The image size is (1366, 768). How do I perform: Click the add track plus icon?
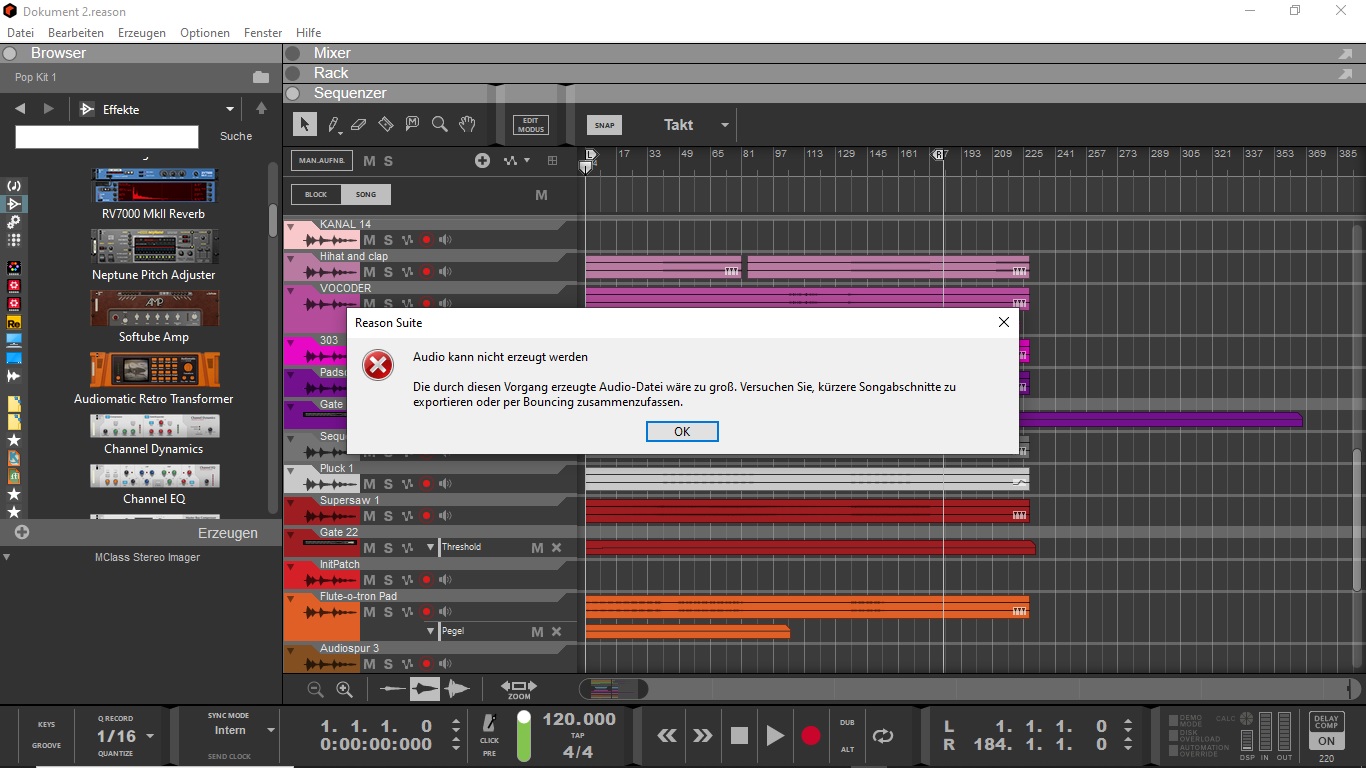(482, 160)
